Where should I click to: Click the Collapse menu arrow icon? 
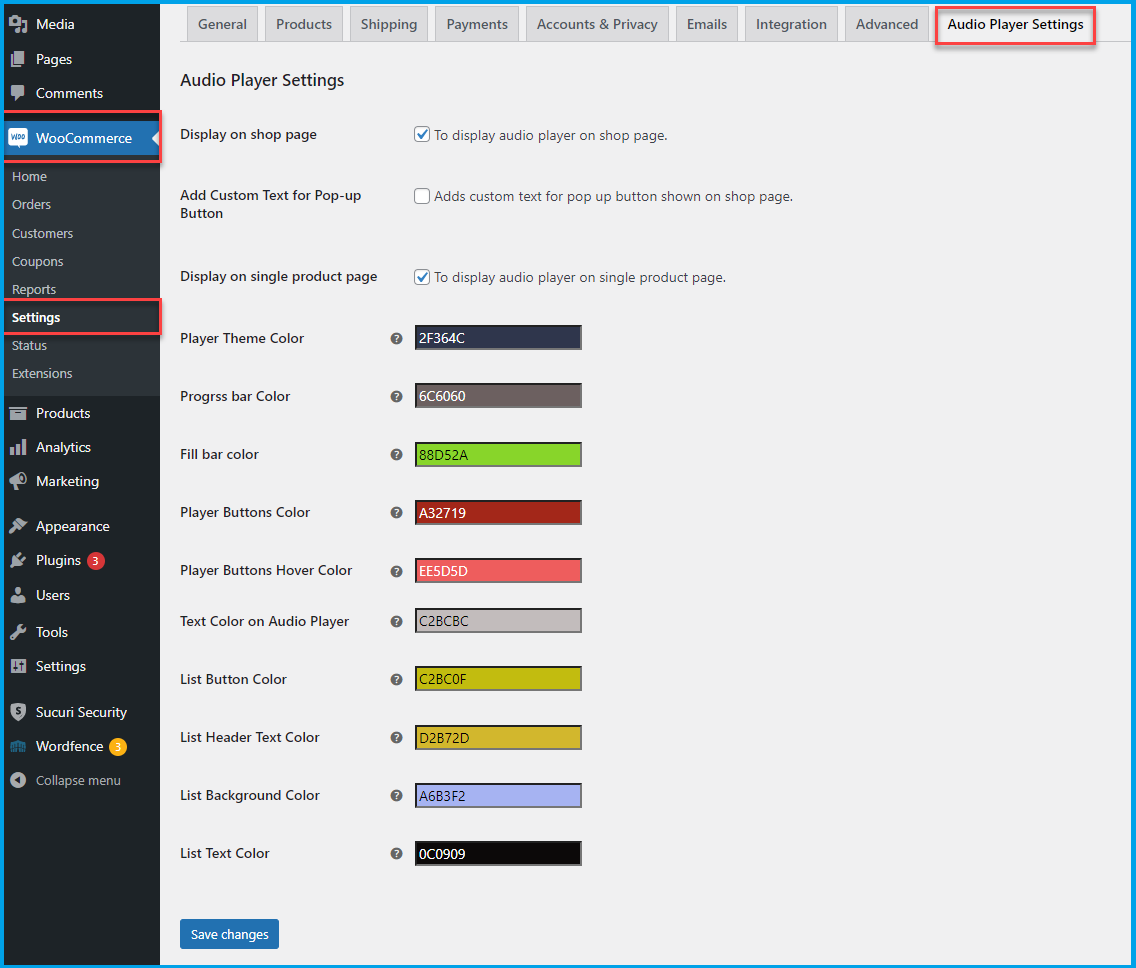(x=18, y=780)
